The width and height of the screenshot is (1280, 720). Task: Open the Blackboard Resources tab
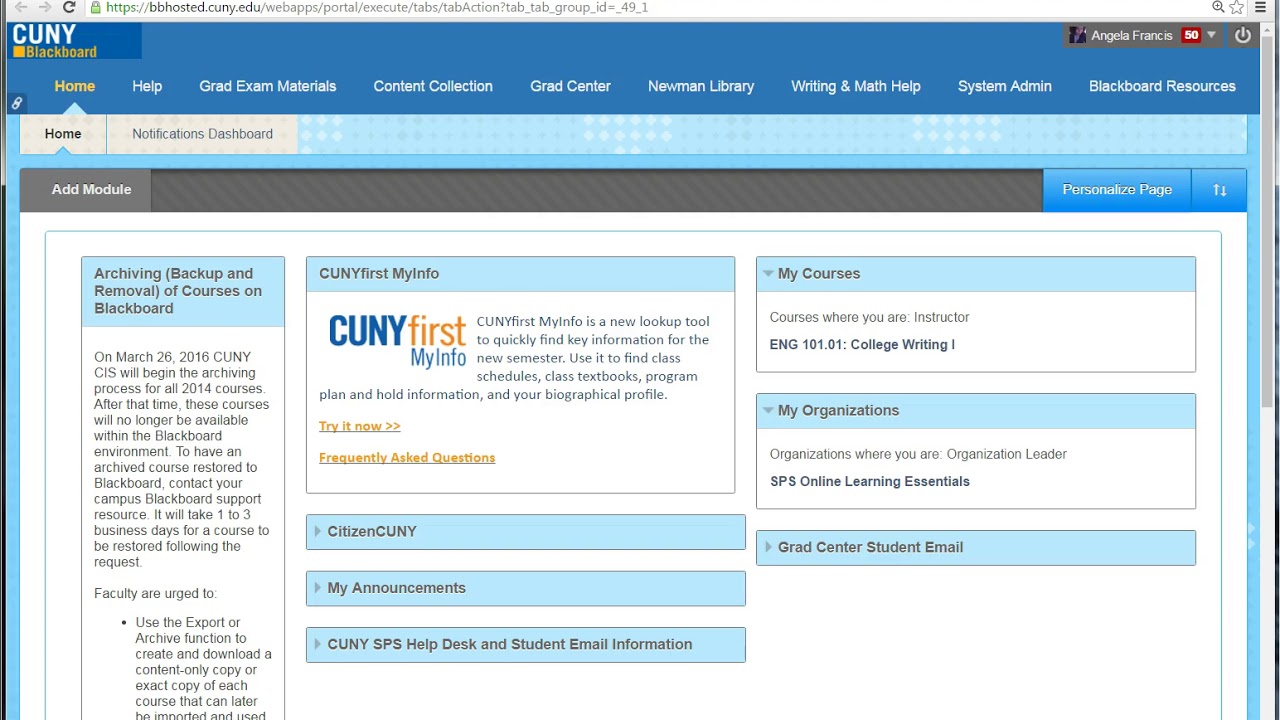1162,86
